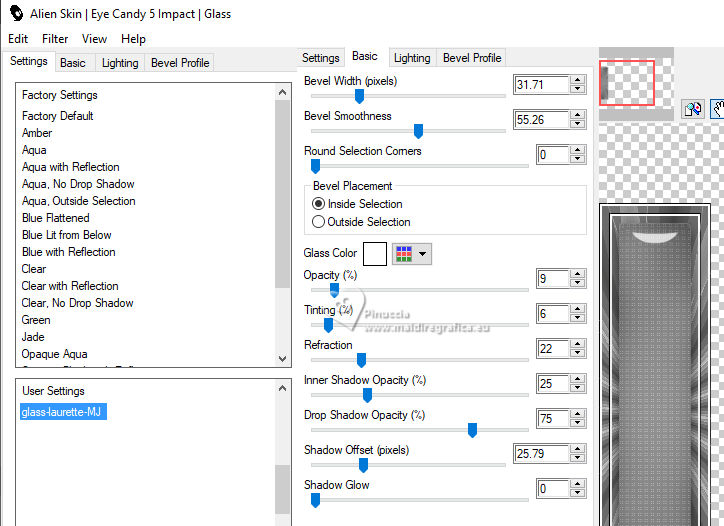The image size is (724, 526).
Task: Click the Glass Color white swatch
Action: click(374, 254)
